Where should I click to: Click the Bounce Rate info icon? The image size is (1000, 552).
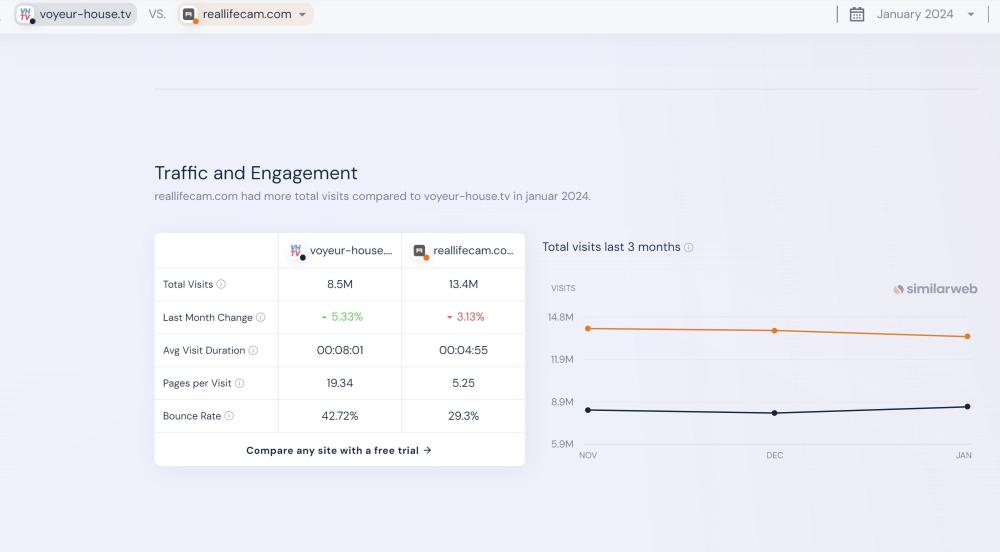pos(229,416)
